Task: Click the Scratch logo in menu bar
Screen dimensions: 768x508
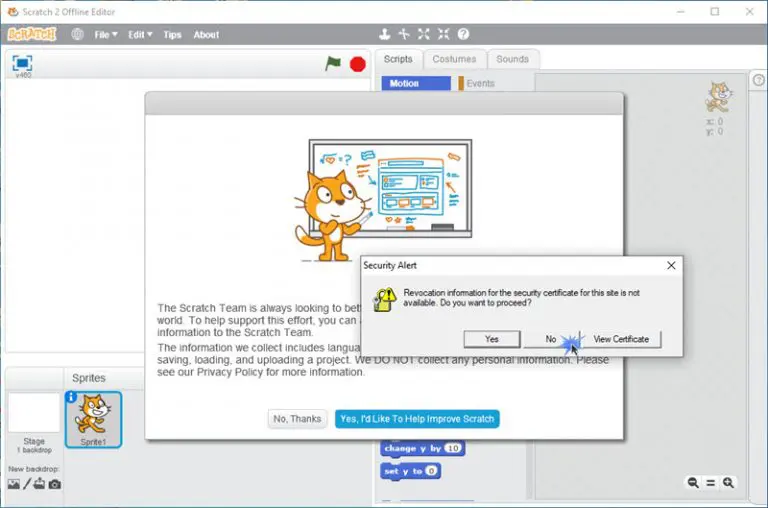Action: (x=32, y=34)
